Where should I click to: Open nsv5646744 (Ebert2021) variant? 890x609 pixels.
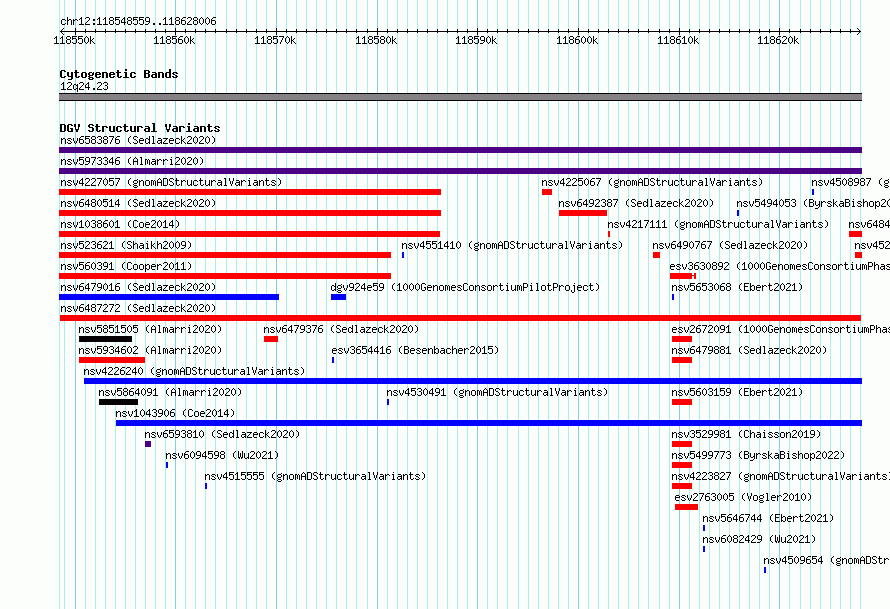tap(768, 518)
